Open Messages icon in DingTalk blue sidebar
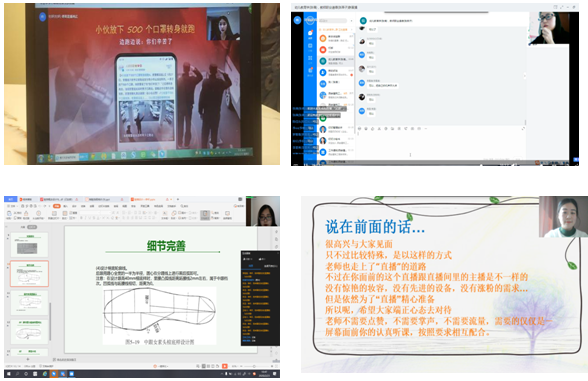 310,34
